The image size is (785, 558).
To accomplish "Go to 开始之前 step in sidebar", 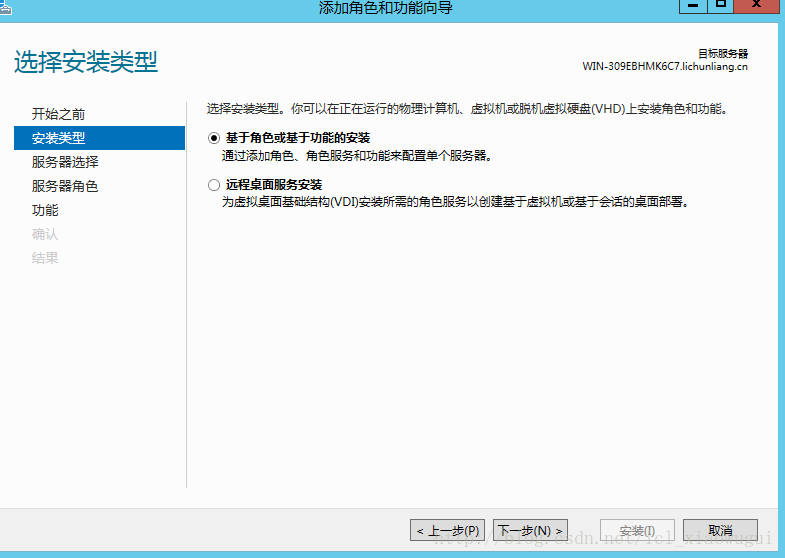I will point(58,114).
